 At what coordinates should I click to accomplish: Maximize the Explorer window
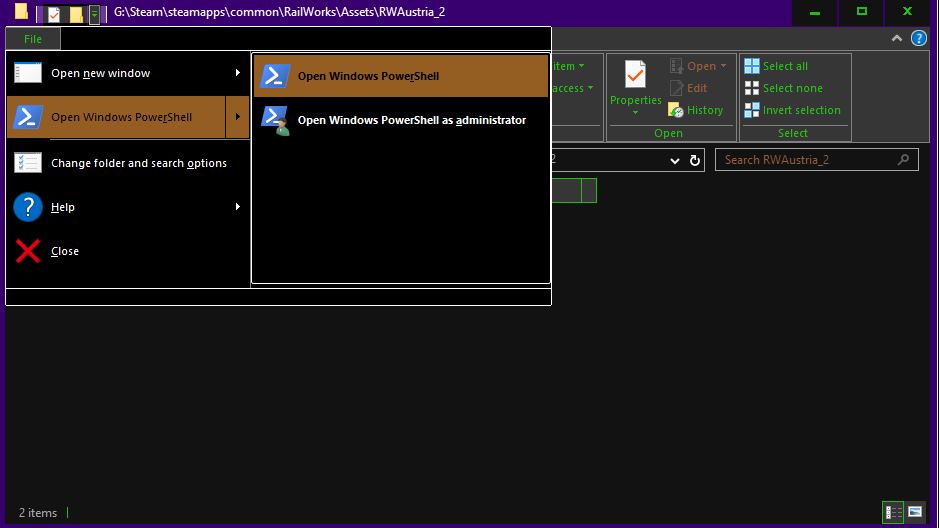[x=861, y=12]
